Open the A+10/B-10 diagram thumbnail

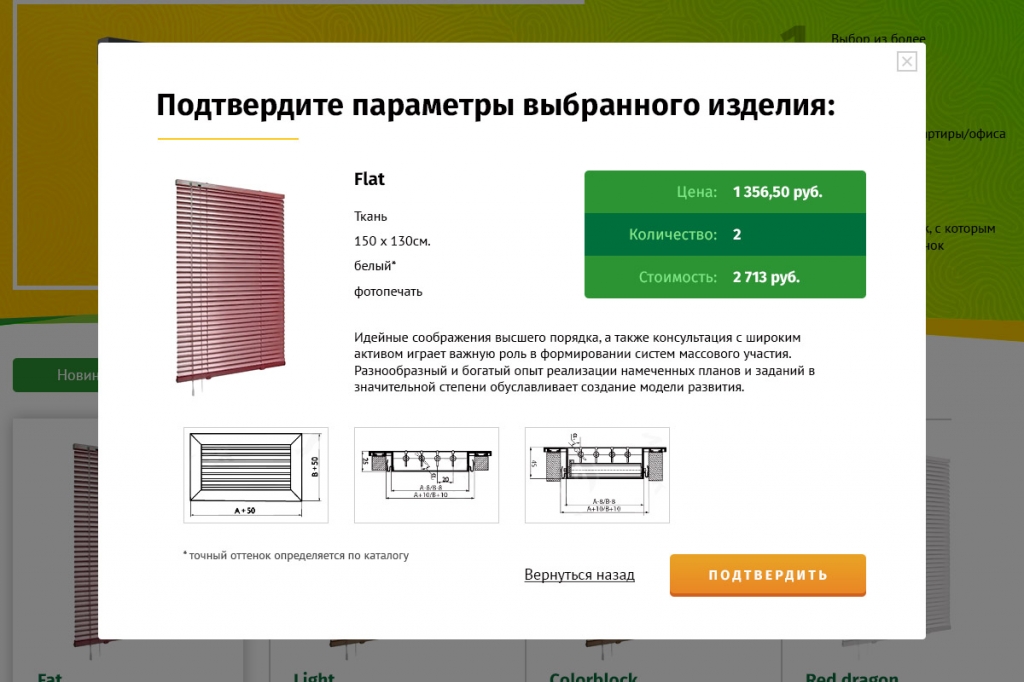pos(426,475)
